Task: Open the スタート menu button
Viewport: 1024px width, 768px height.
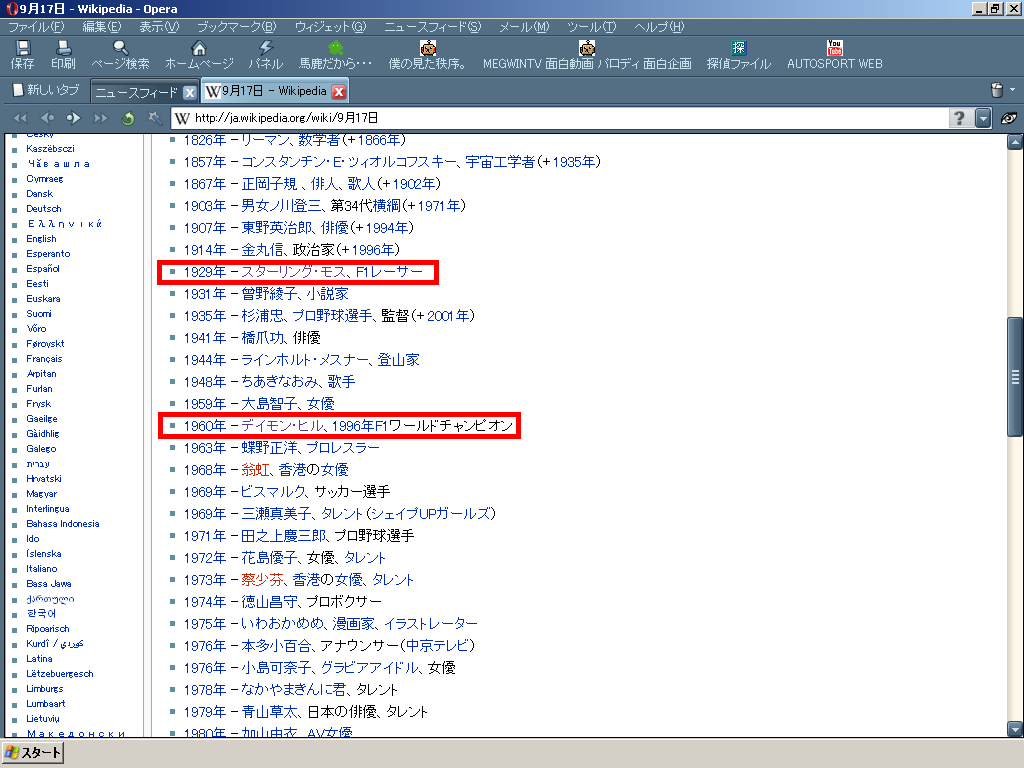Action: [x=33, y=753]
